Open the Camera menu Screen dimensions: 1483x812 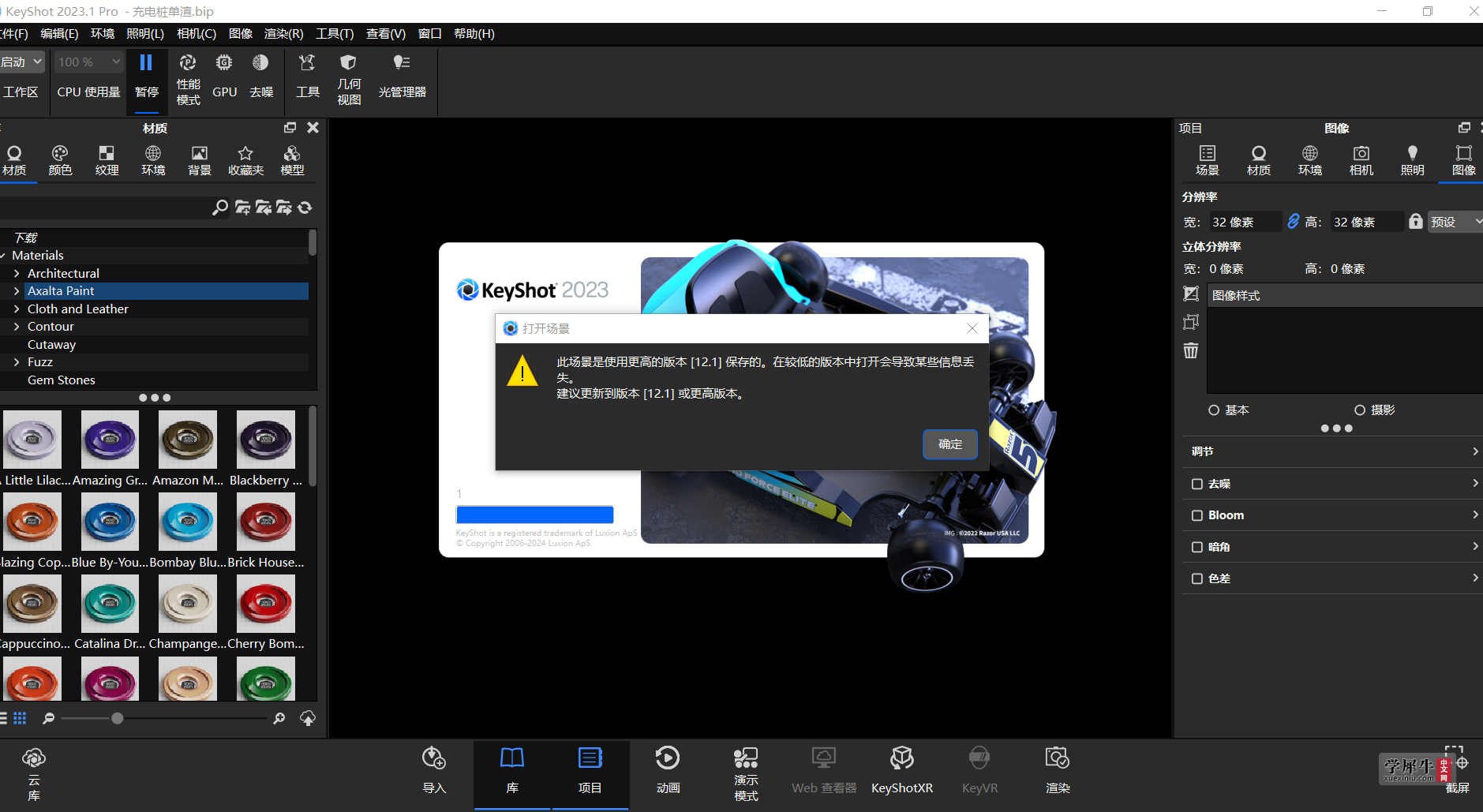[x=197, y=34]
